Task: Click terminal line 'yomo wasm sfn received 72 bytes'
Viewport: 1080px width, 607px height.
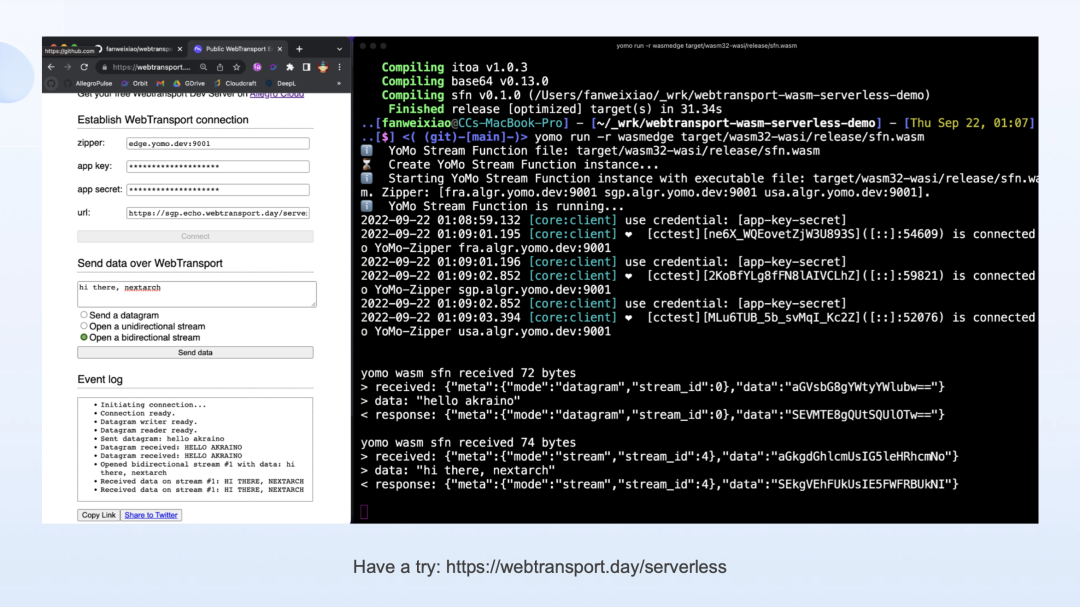Action: point(468,373)
